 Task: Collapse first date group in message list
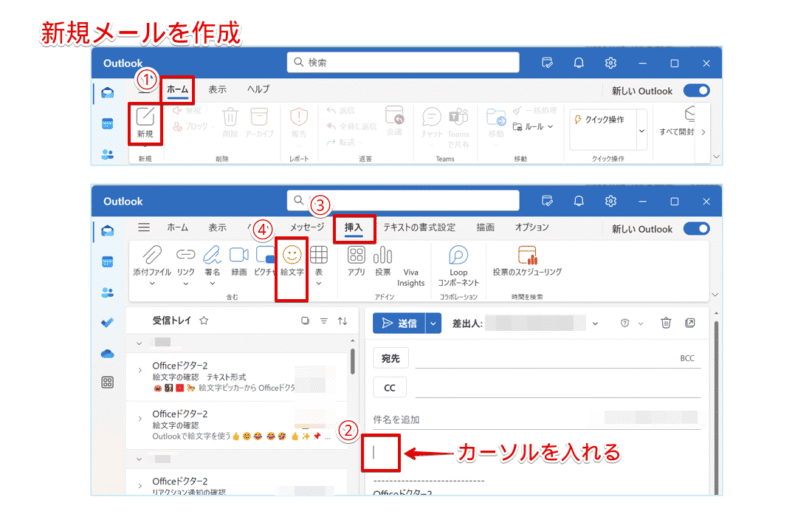pos(139,343)
